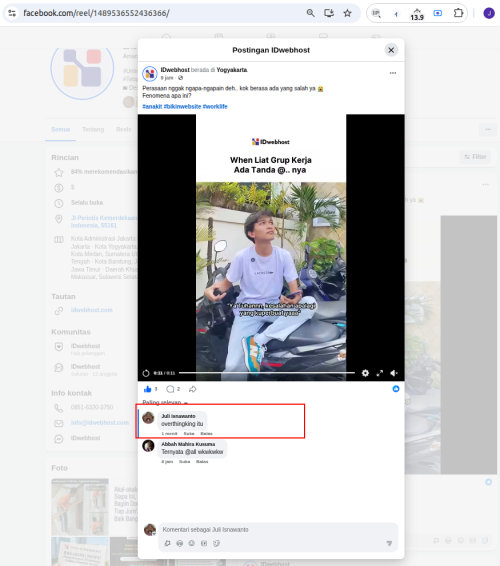Open Juli Isnawanto commenter profile picture
Viewport: 500px width, 566px height.
tap(148, 418)
